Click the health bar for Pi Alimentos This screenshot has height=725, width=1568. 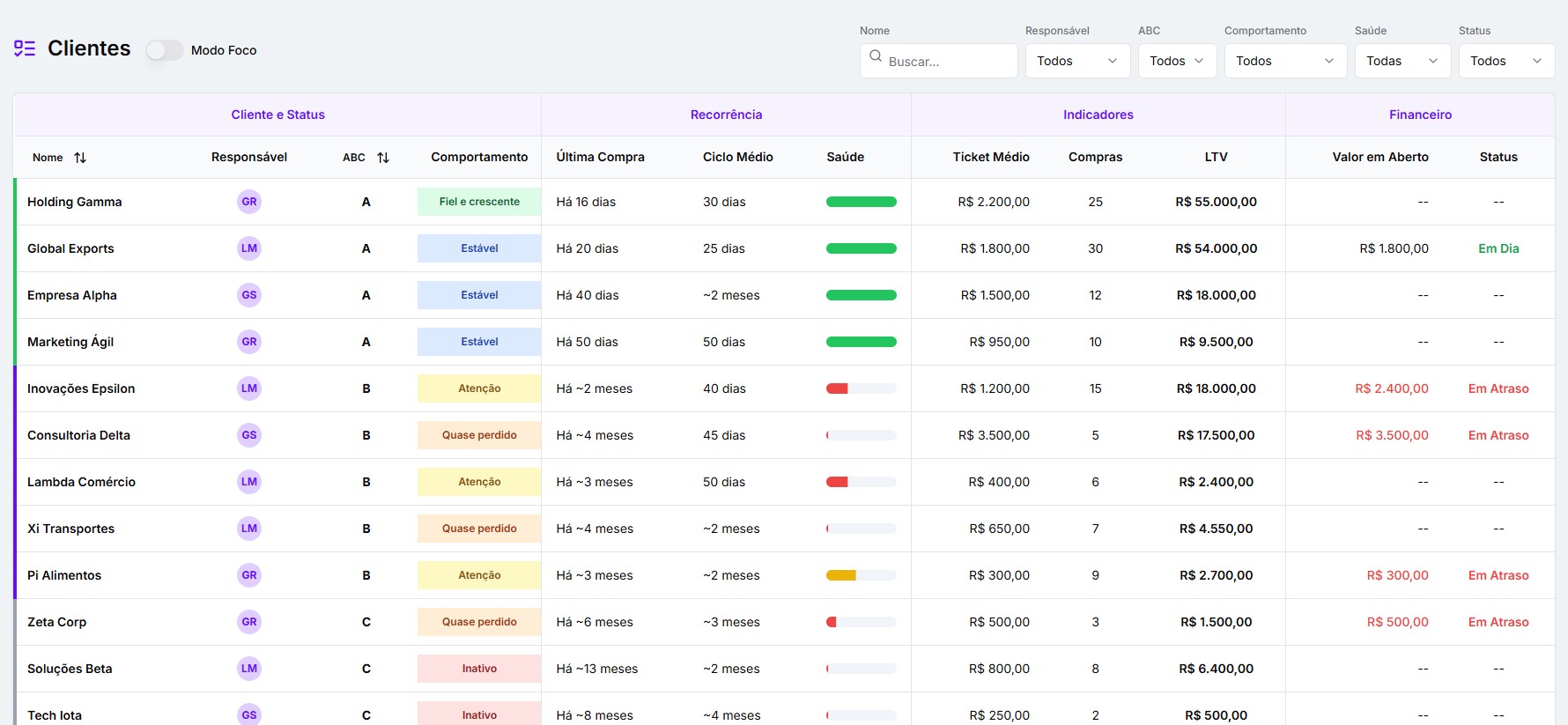[x=861, y=575]
